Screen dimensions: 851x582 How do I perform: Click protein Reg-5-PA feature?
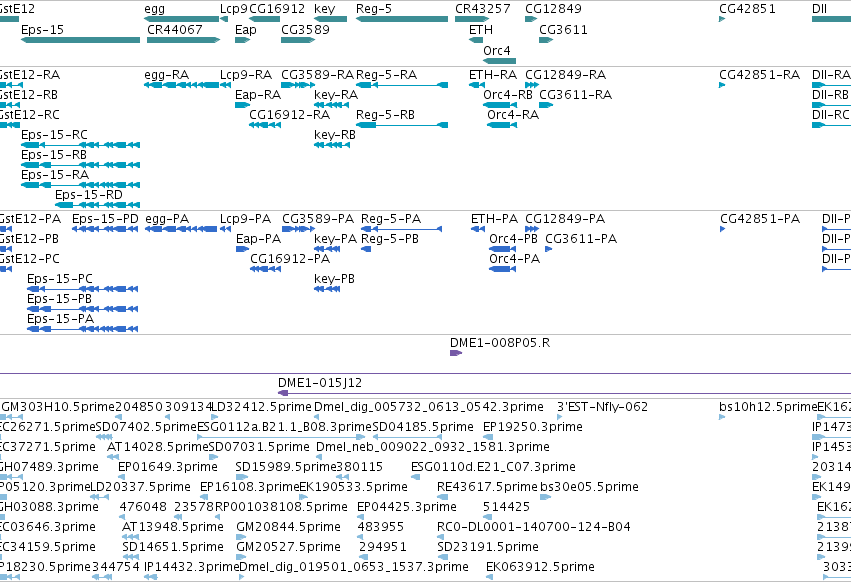(402, 229)
